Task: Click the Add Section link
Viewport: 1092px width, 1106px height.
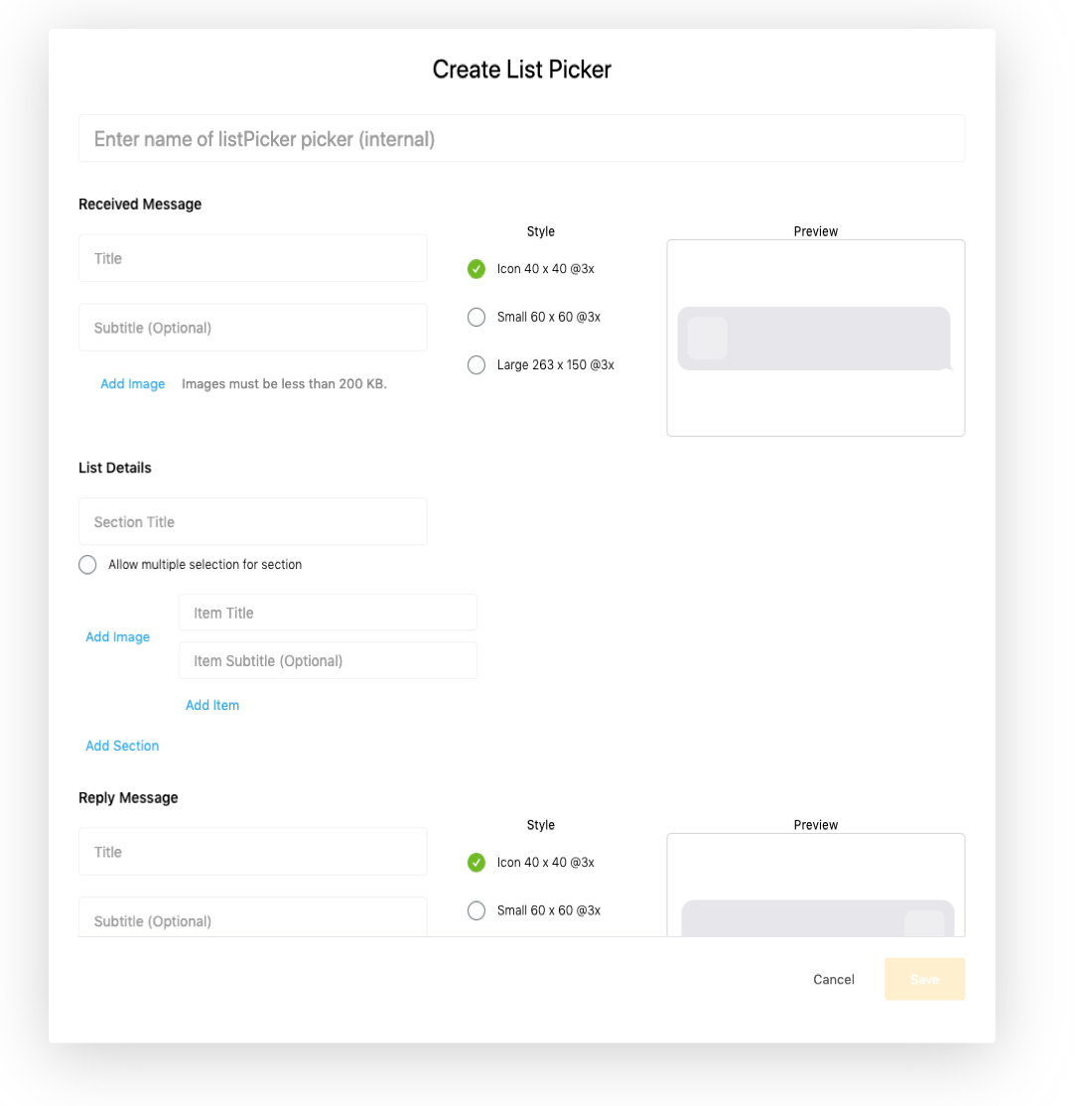Action: (x=122, y=746)
